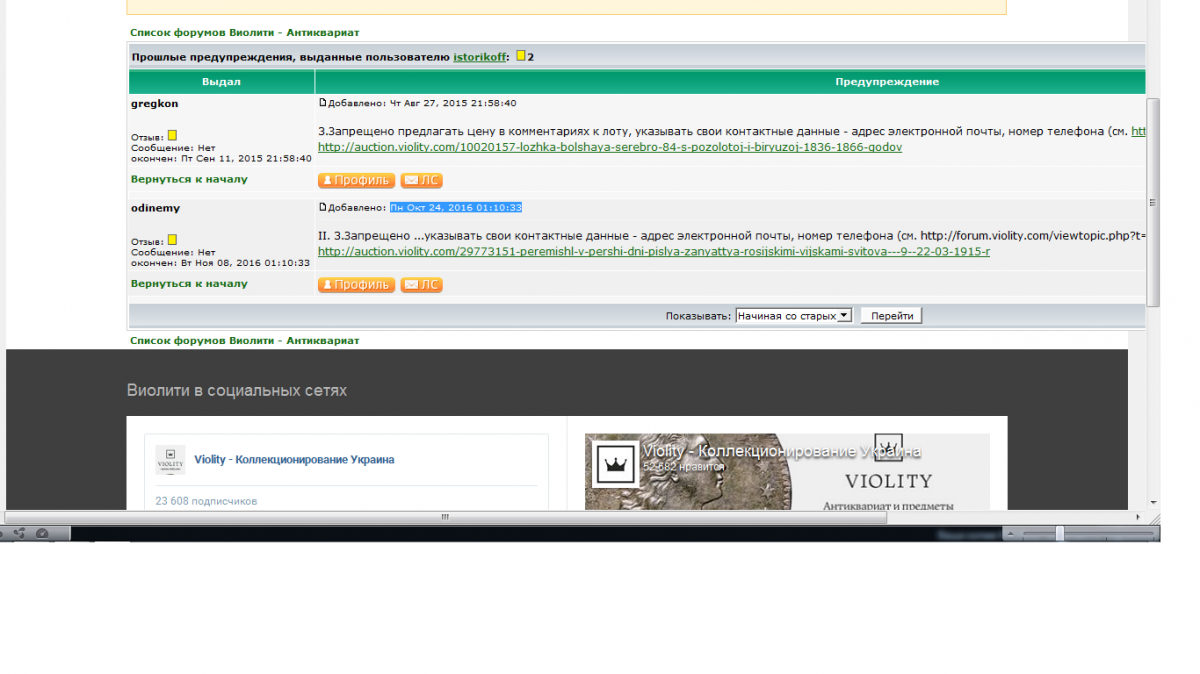
Task: Click post icon before gregkon's Добавлено date
Action: (x=323, y=103)
